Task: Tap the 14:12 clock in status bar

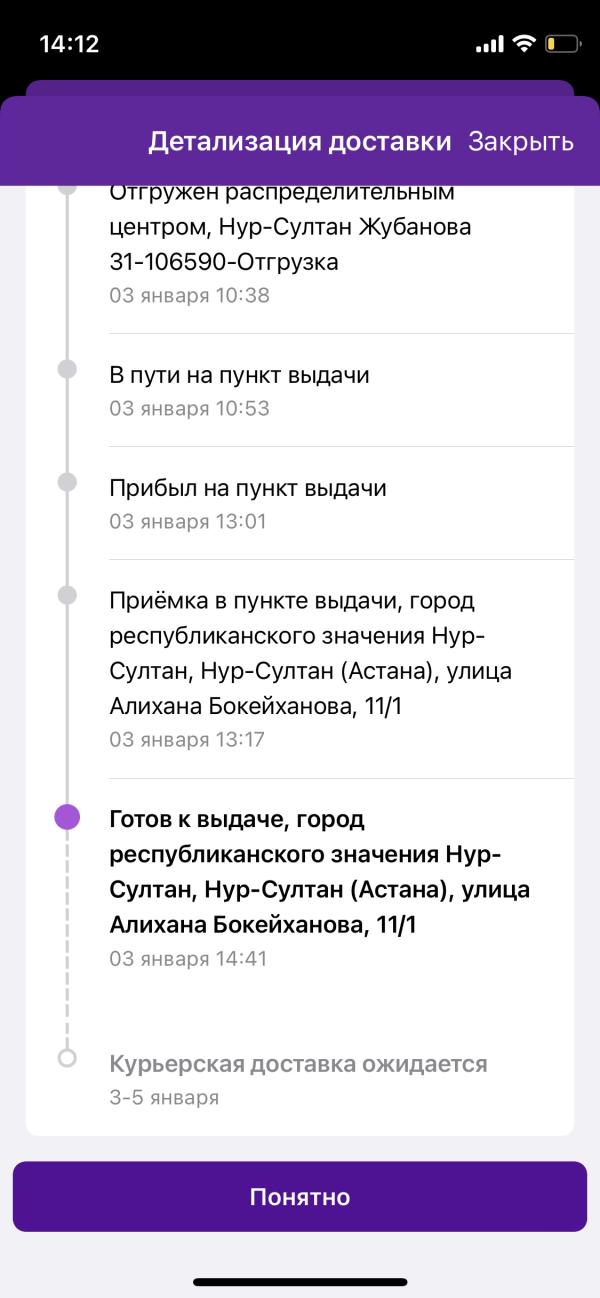Action: pos(69,44)
